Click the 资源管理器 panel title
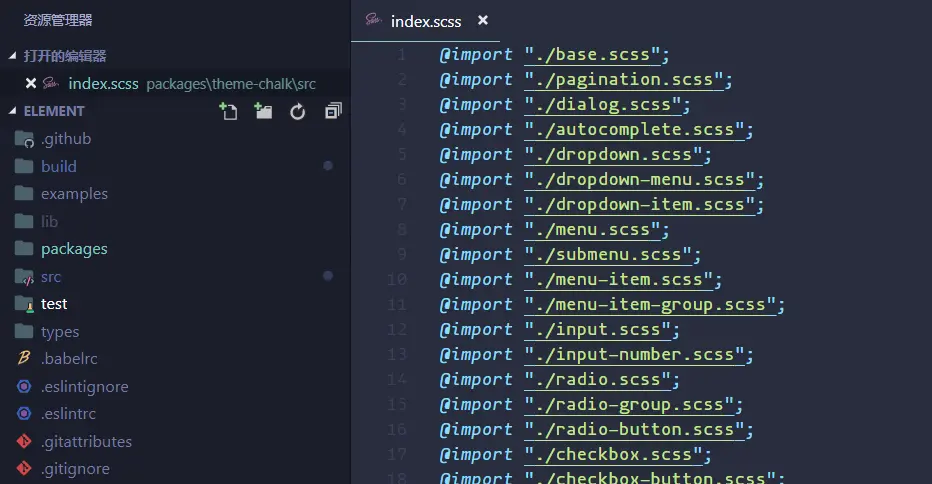The width and height of the screenshot is (932, 484). pos(58,20)
